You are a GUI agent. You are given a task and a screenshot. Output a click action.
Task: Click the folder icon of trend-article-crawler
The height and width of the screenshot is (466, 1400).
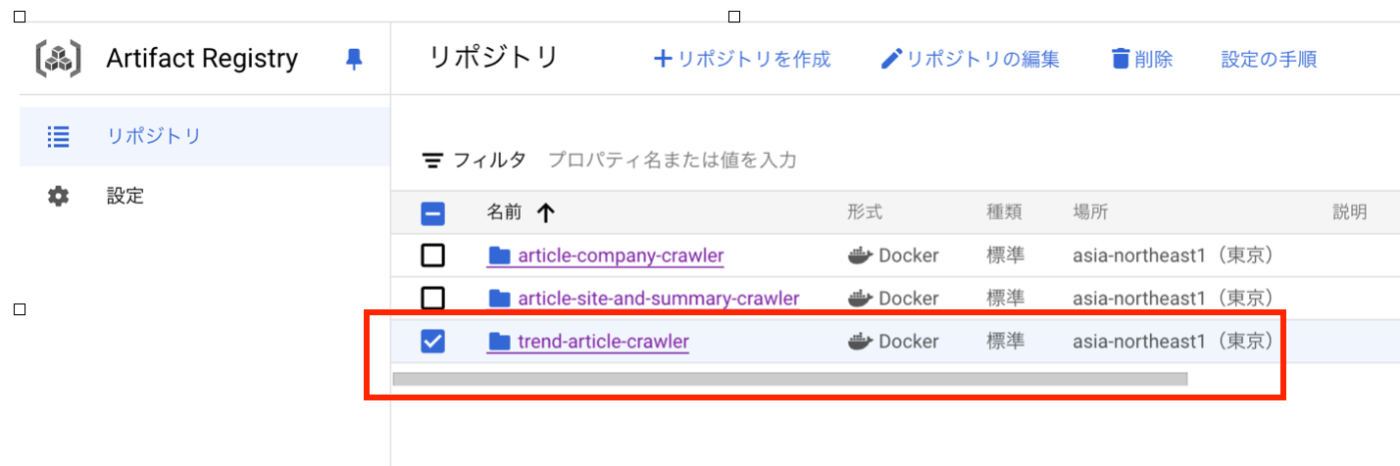[x=499, y=342]
